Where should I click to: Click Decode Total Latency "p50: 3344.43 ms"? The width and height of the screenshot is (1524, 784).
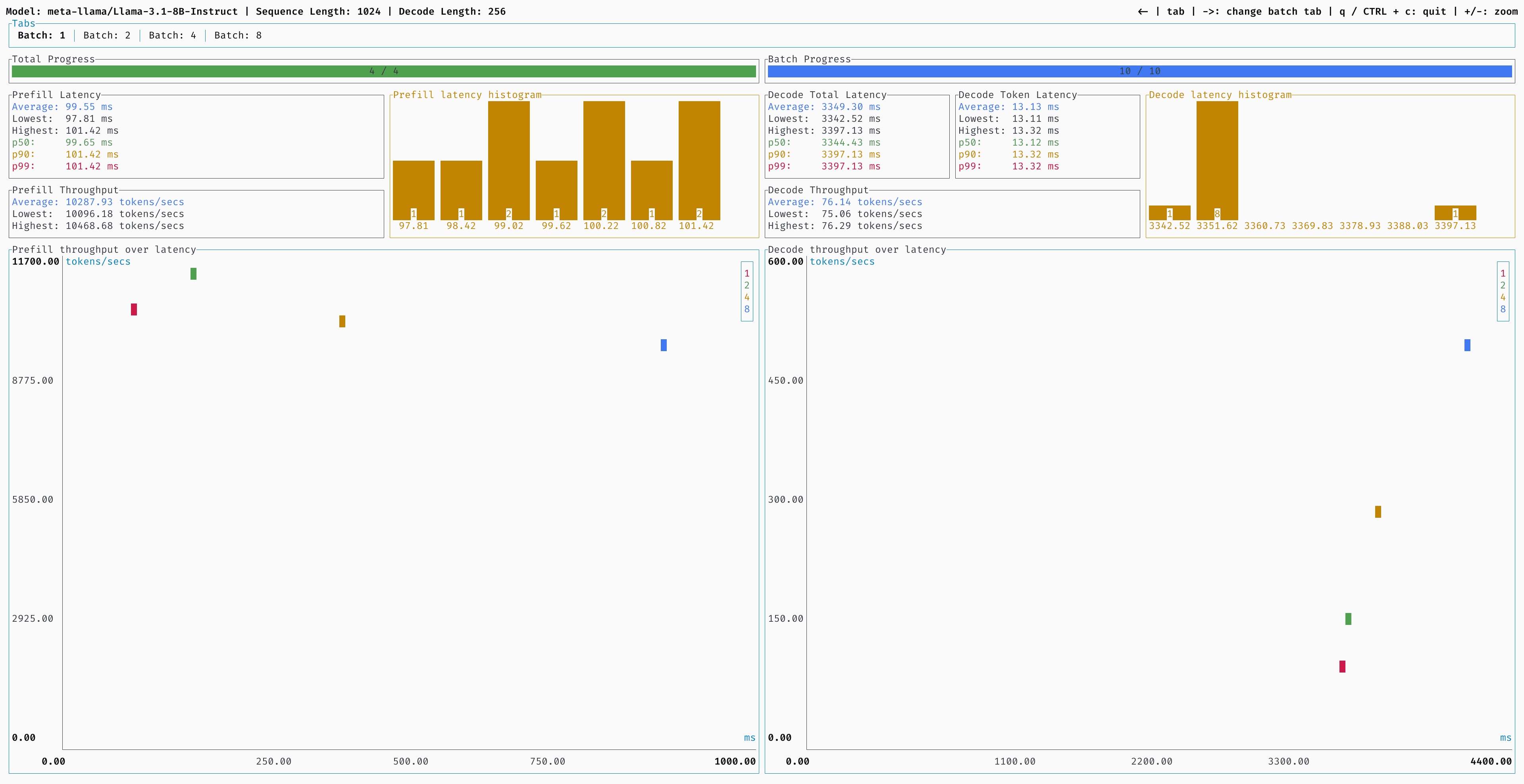pos(824,142)
